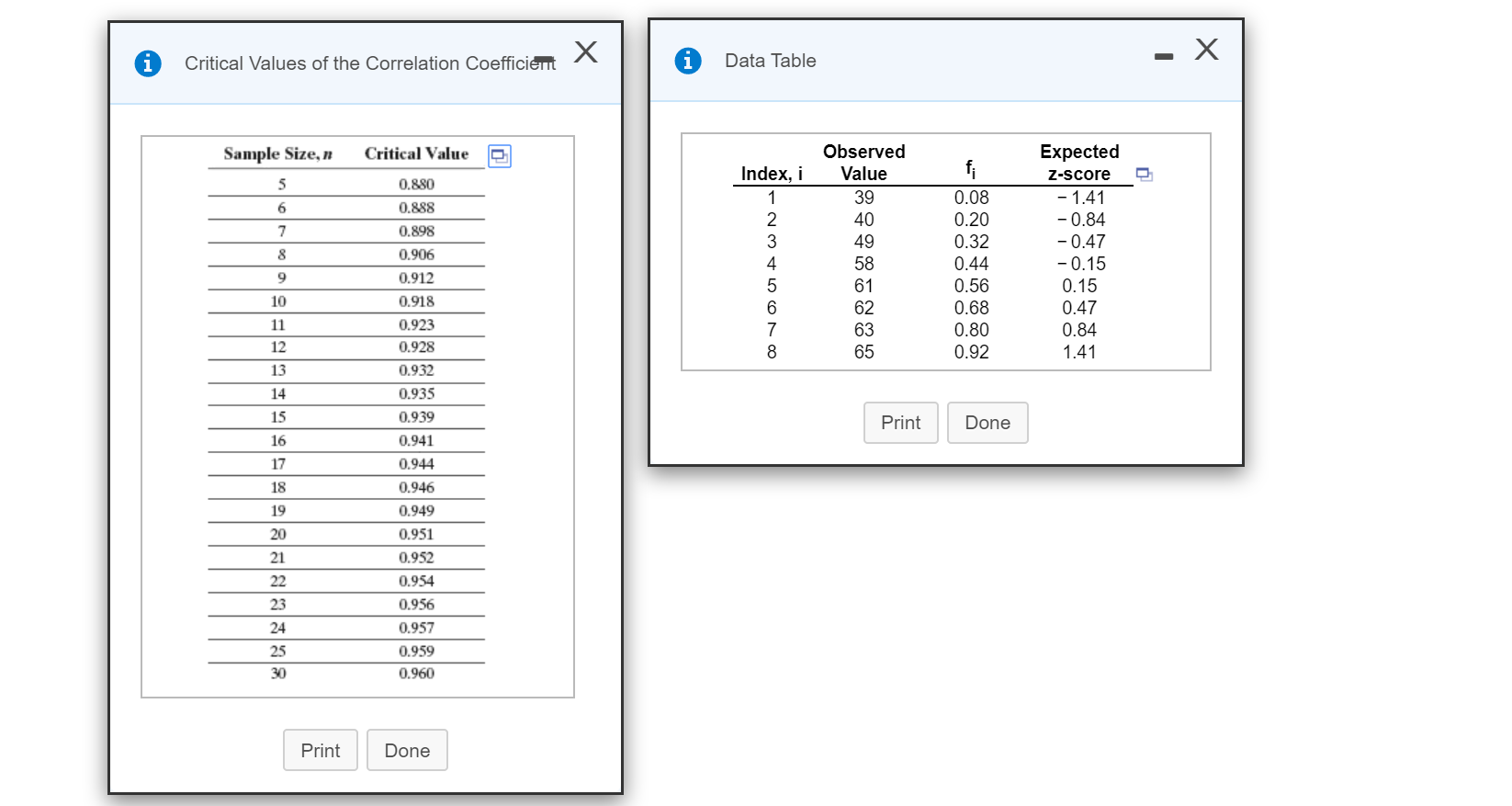The width and height of the screenshot is (1512, 806).
Task: Click critical value 0.956
Action: [416, 604]
